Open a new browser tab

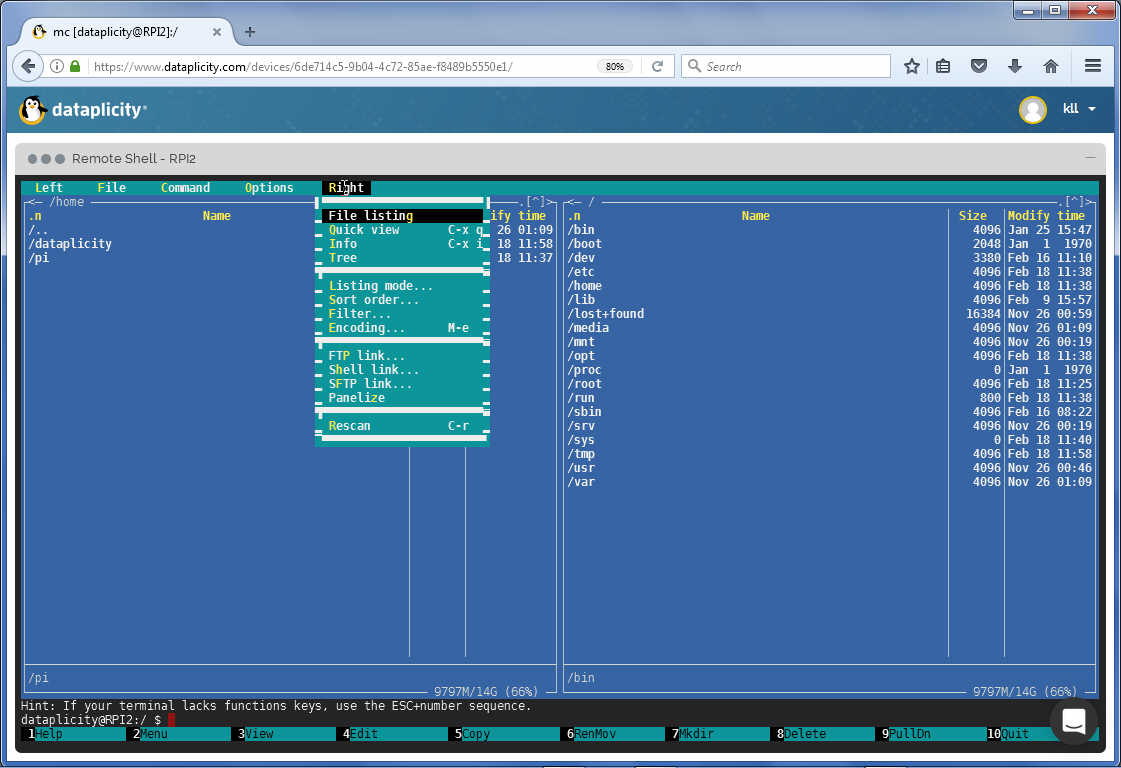click(x=250, y=31)
